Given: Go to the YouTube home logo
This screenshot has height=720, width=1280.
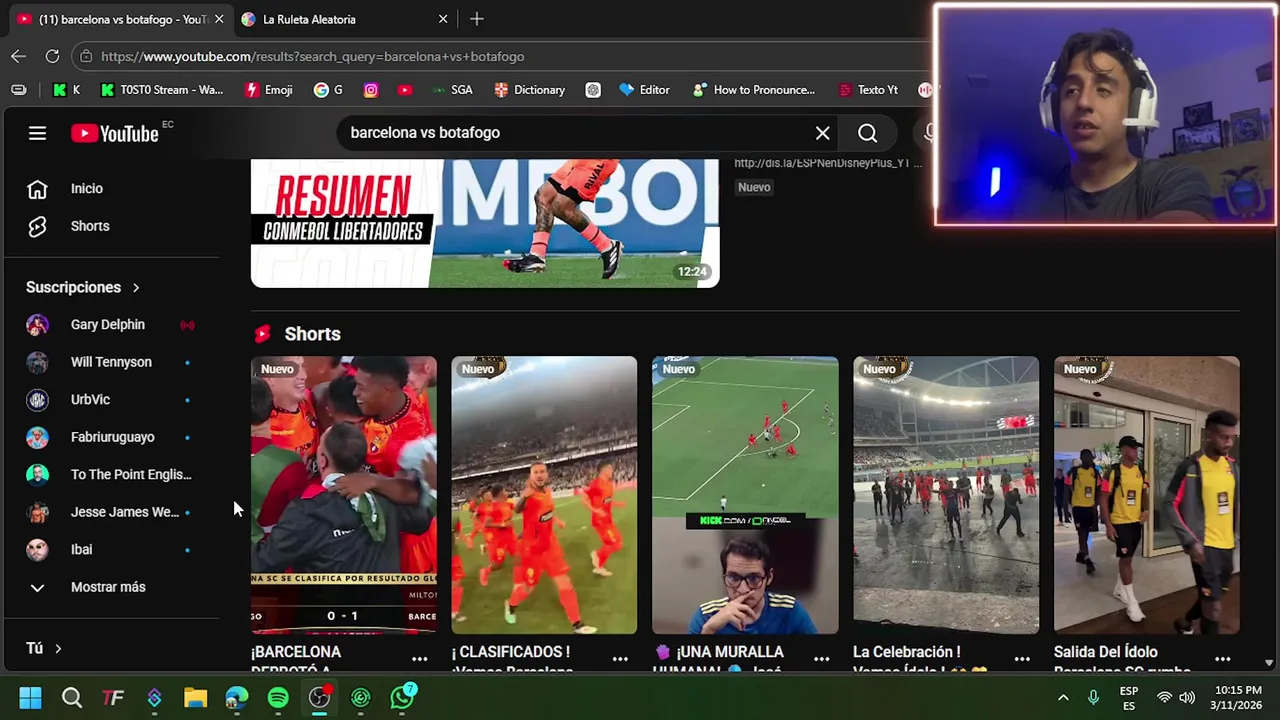Looking at the screenshot, I should pos(115,133).
